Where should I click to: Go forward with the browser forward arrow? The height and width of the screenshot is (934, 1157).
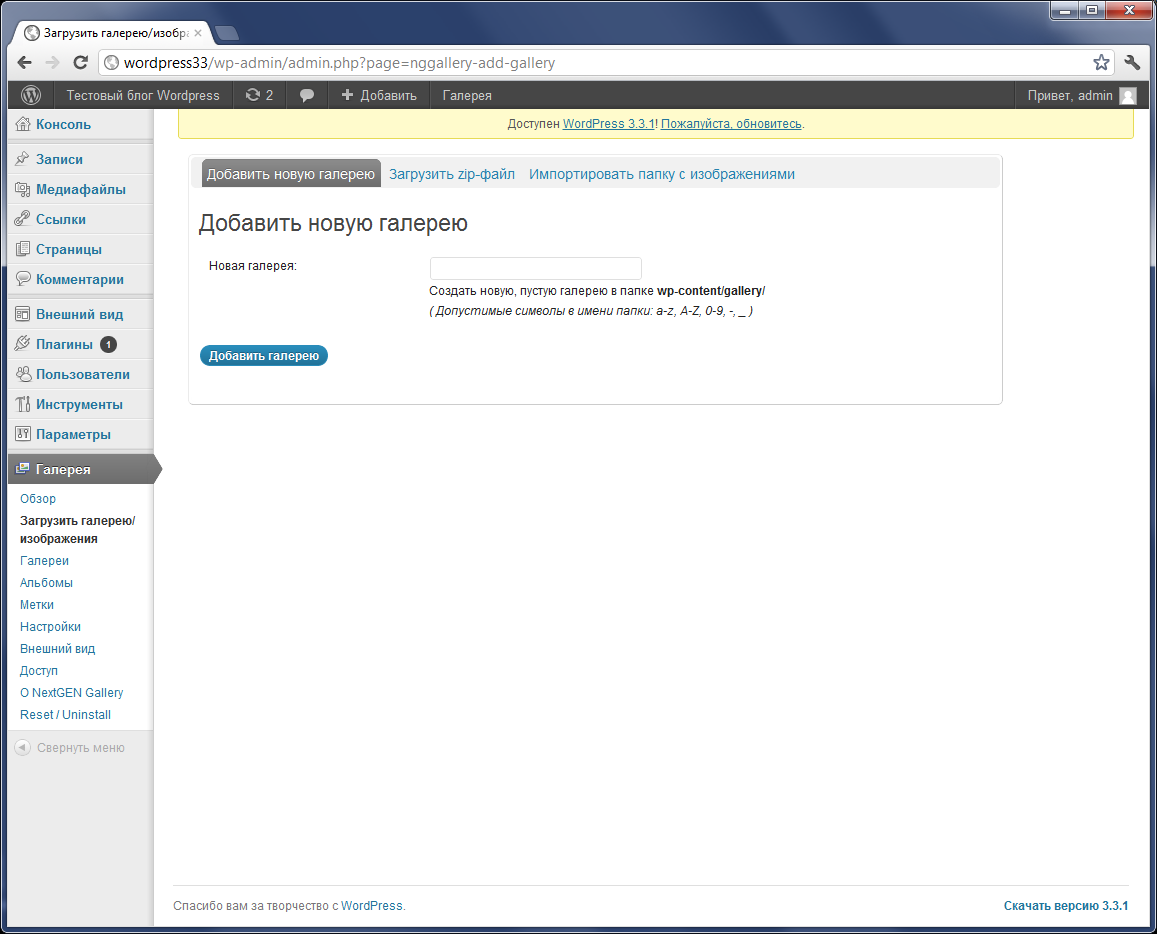[x=52, y=63]
